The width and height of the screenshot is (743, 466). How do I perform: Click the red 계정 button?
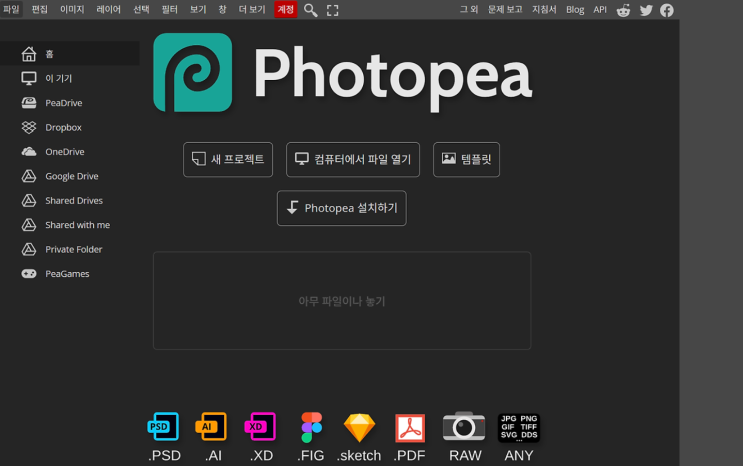click(x=286, y=9)
